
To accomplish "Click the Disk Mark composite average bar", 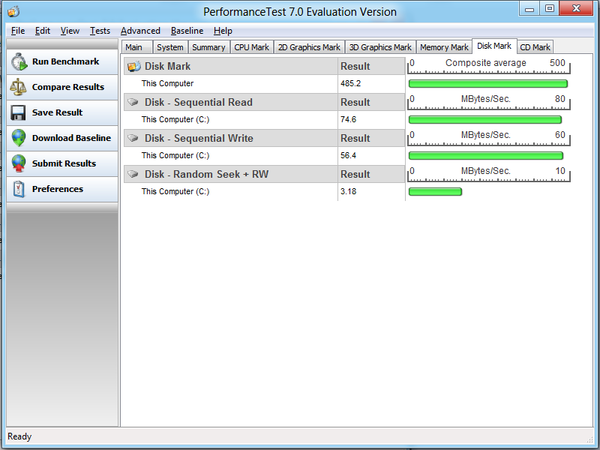I will [x=488, y=84].
